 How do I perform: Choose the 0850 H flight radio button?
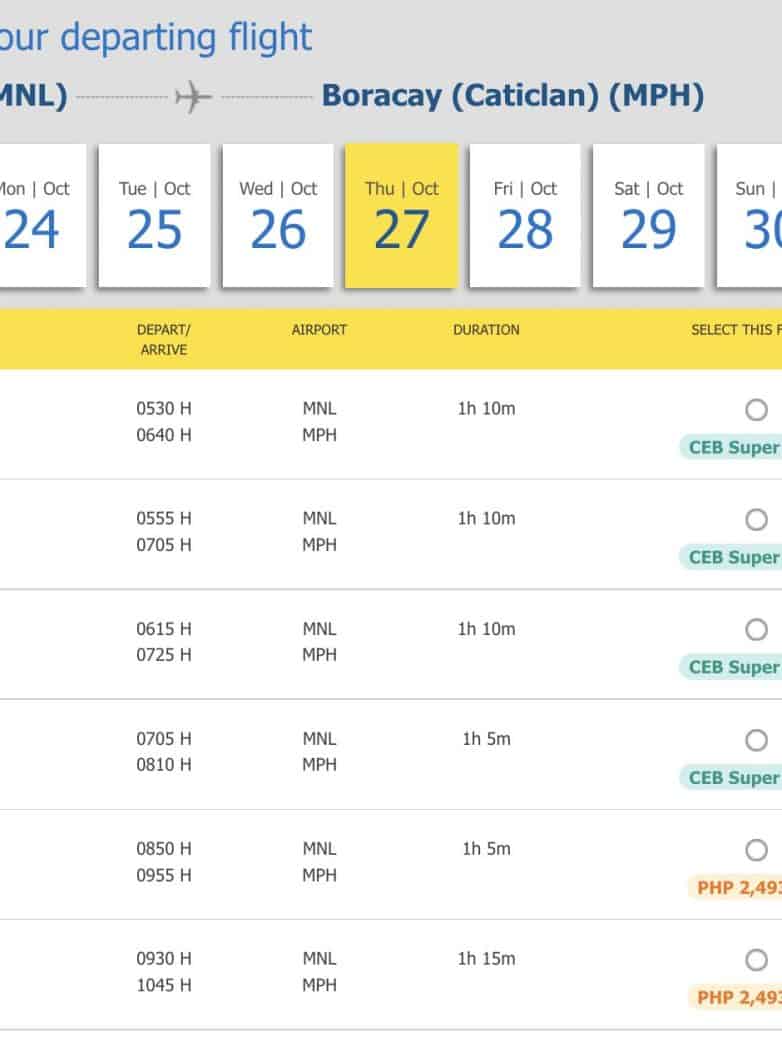point(756,850)
